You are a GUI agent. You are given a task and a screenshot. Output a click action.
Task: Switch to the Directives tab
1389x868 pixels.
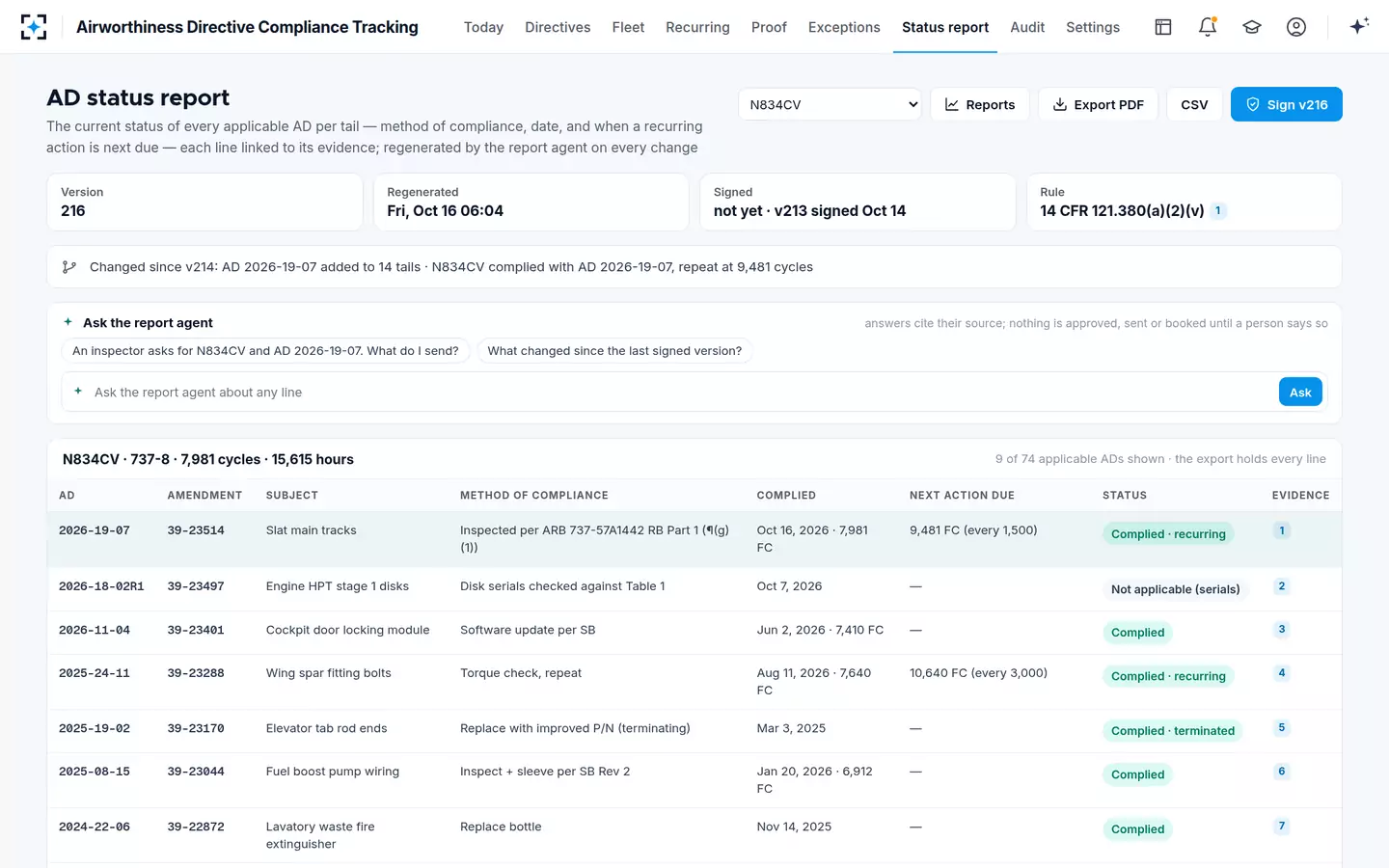(558, 27)
